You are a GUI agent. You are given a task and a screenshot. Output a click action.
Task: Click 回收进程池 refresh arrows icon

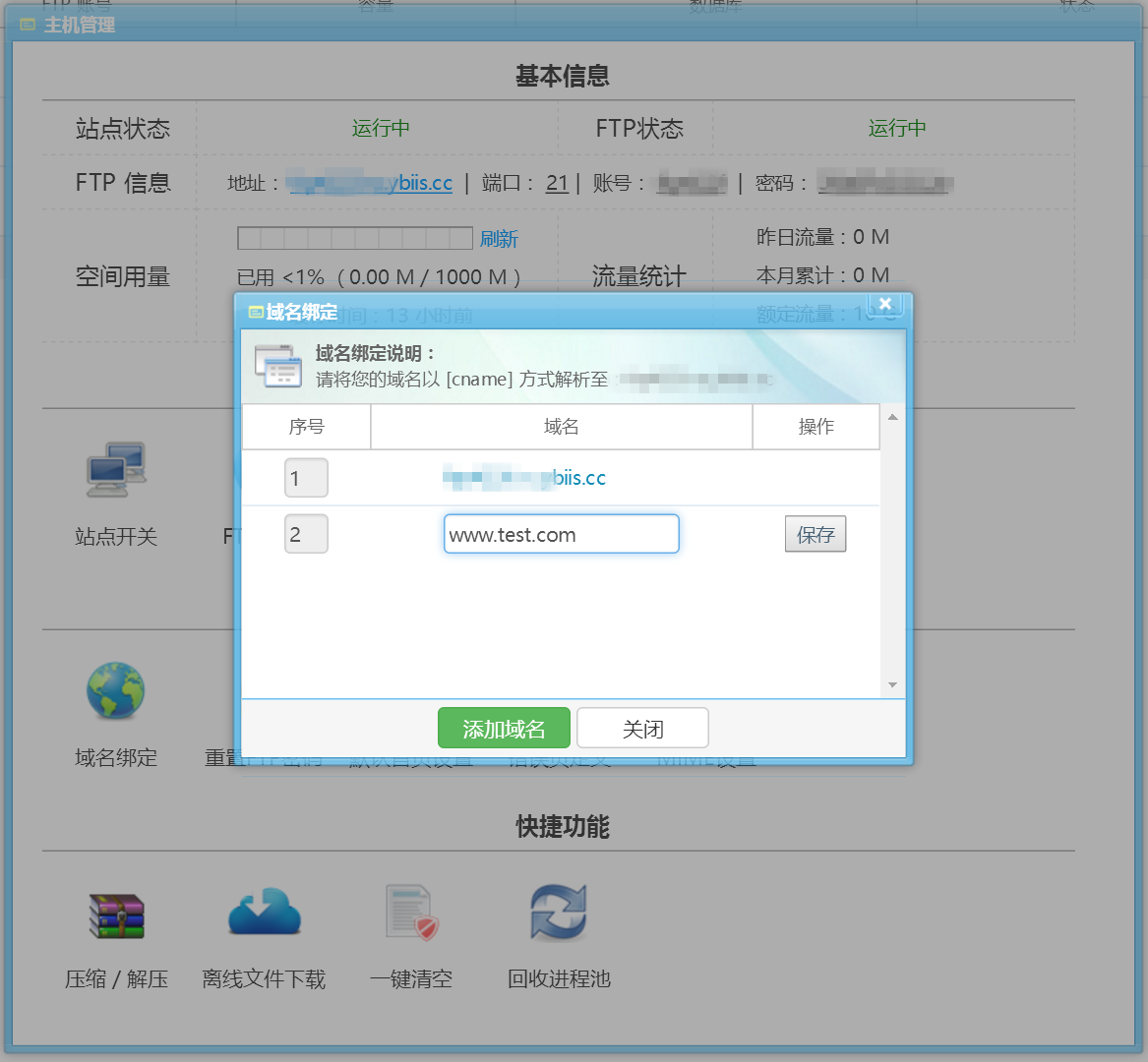click(559, 913)
